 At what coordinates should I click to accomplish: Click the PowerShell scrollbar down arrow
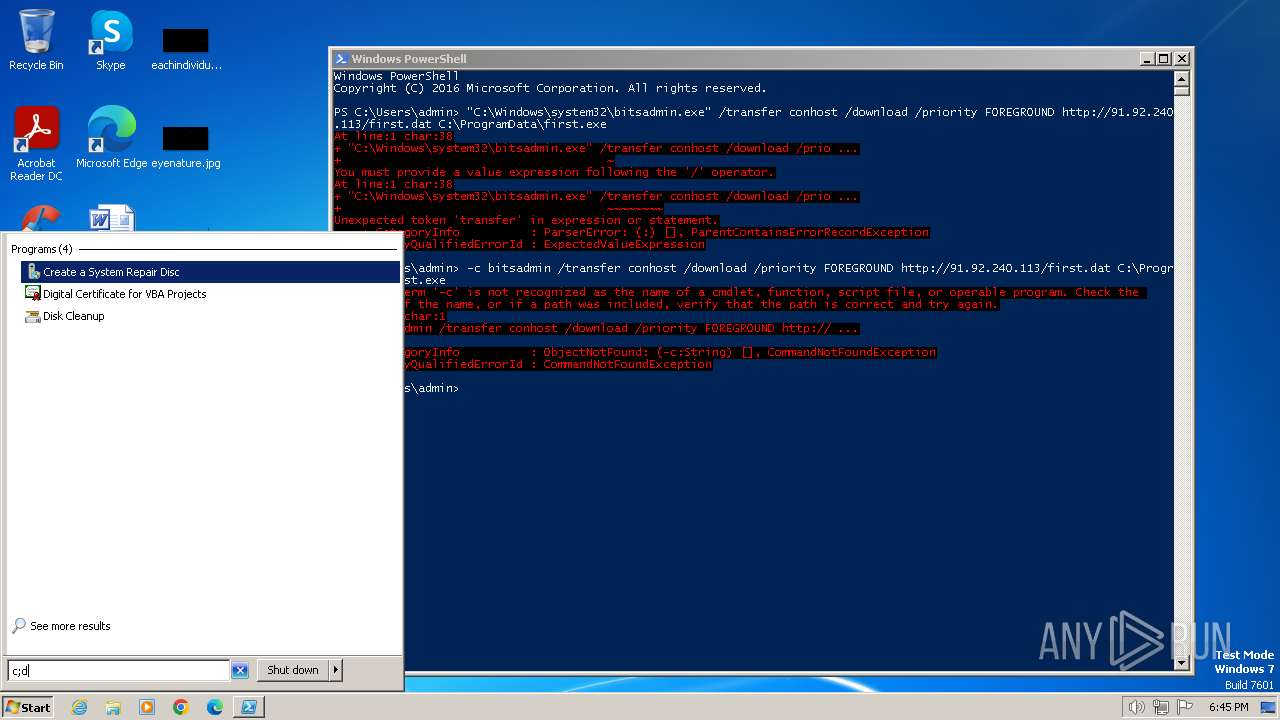tap(1181, 662)
